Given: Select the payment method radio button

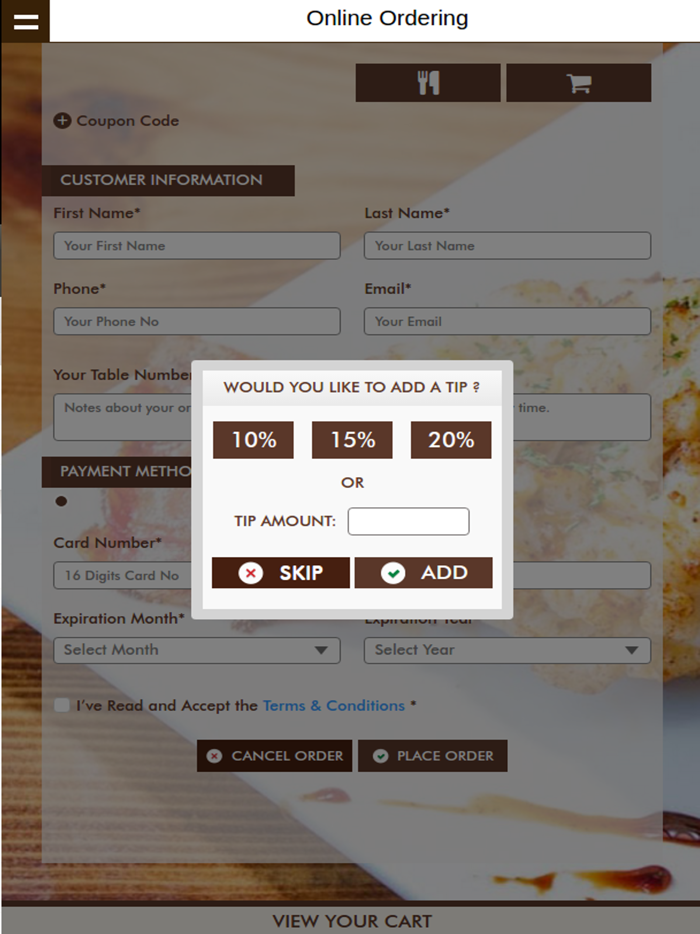Looking at the screenshot, I should tap(62, 501).
